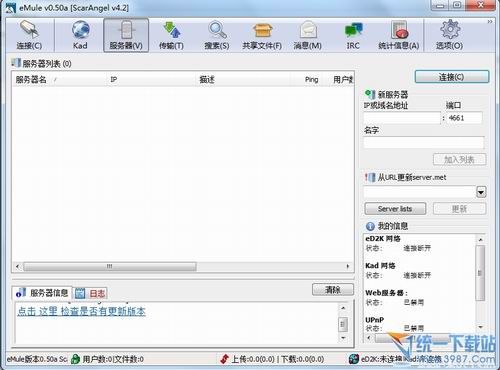Sort by Users (用户数) column header
This screenshot has width=500, height=370.
(342, 79)
